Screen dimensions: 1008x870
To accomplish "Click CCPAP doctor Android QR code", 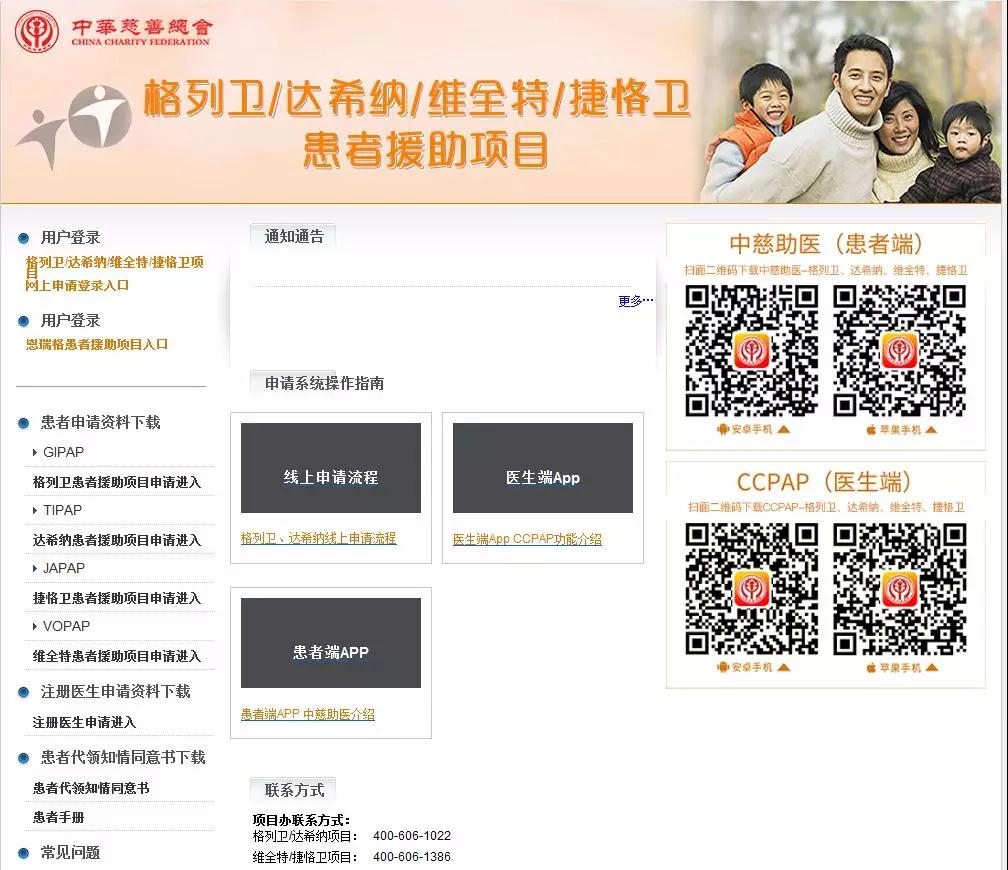I will (x=752, y=589).
